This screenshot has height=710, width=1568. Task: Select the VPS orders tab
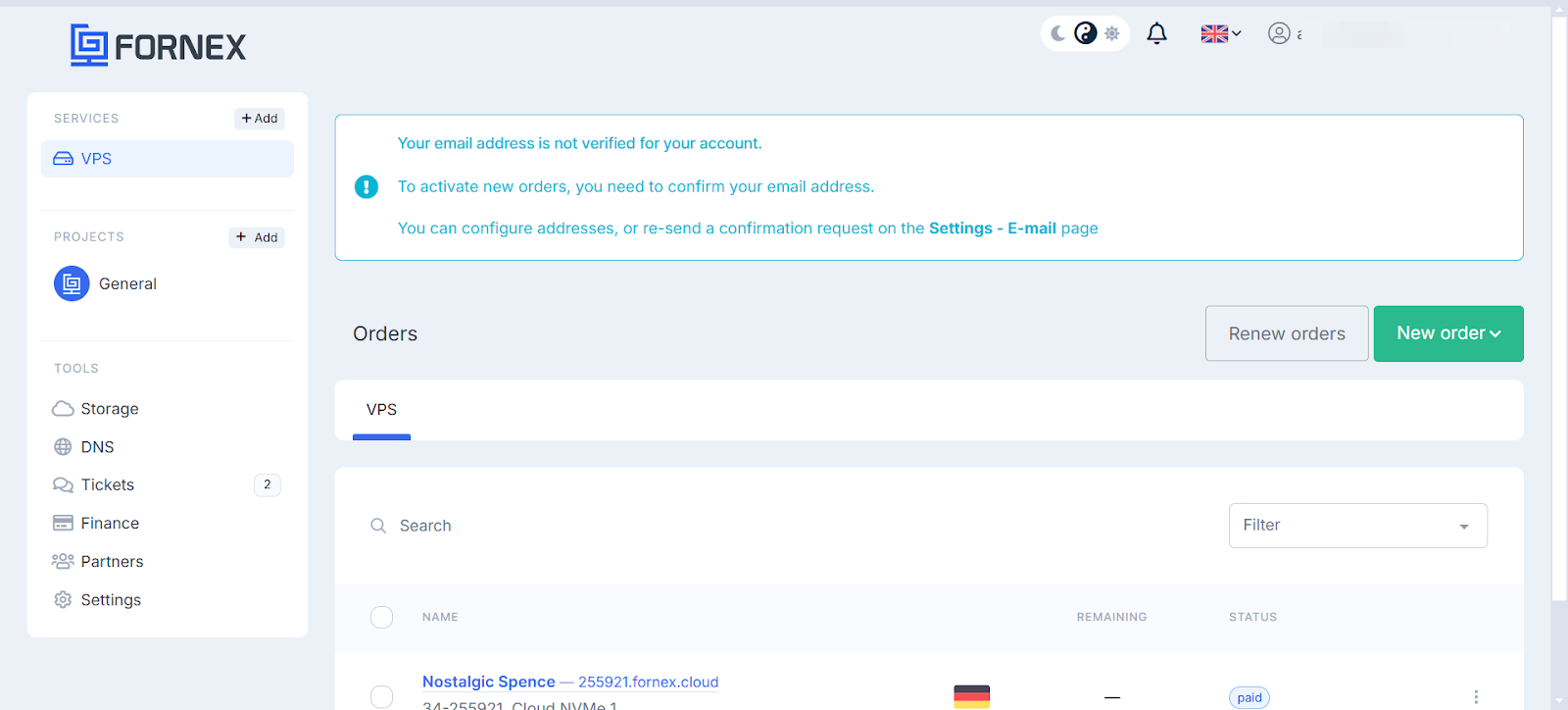pyautogui.click(x=381, y=410)
